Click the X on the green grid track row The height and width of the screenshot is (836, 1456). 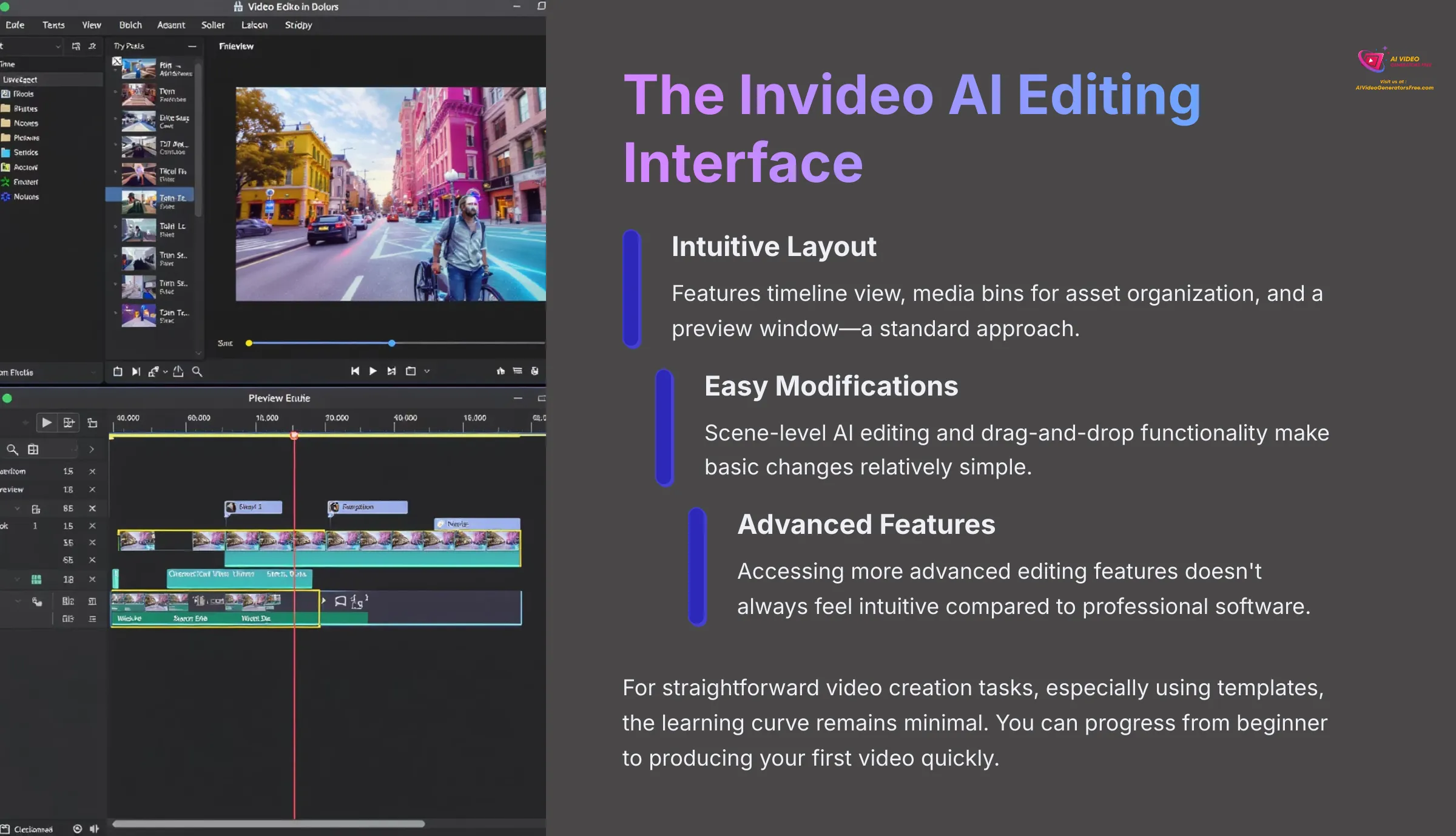coord(92,579)
